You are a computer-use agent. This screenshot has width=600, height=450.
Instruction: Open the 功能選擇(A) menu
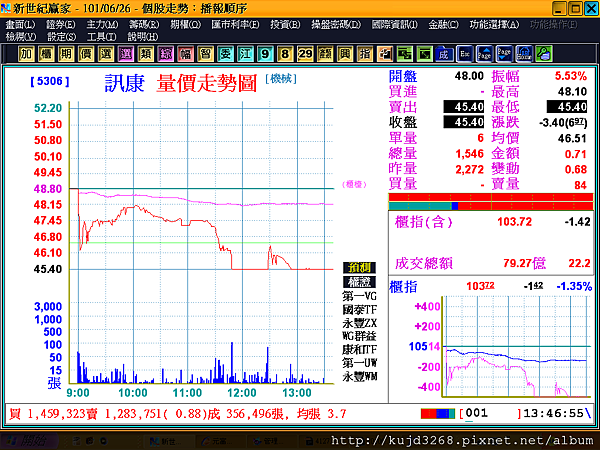[494, 25]
